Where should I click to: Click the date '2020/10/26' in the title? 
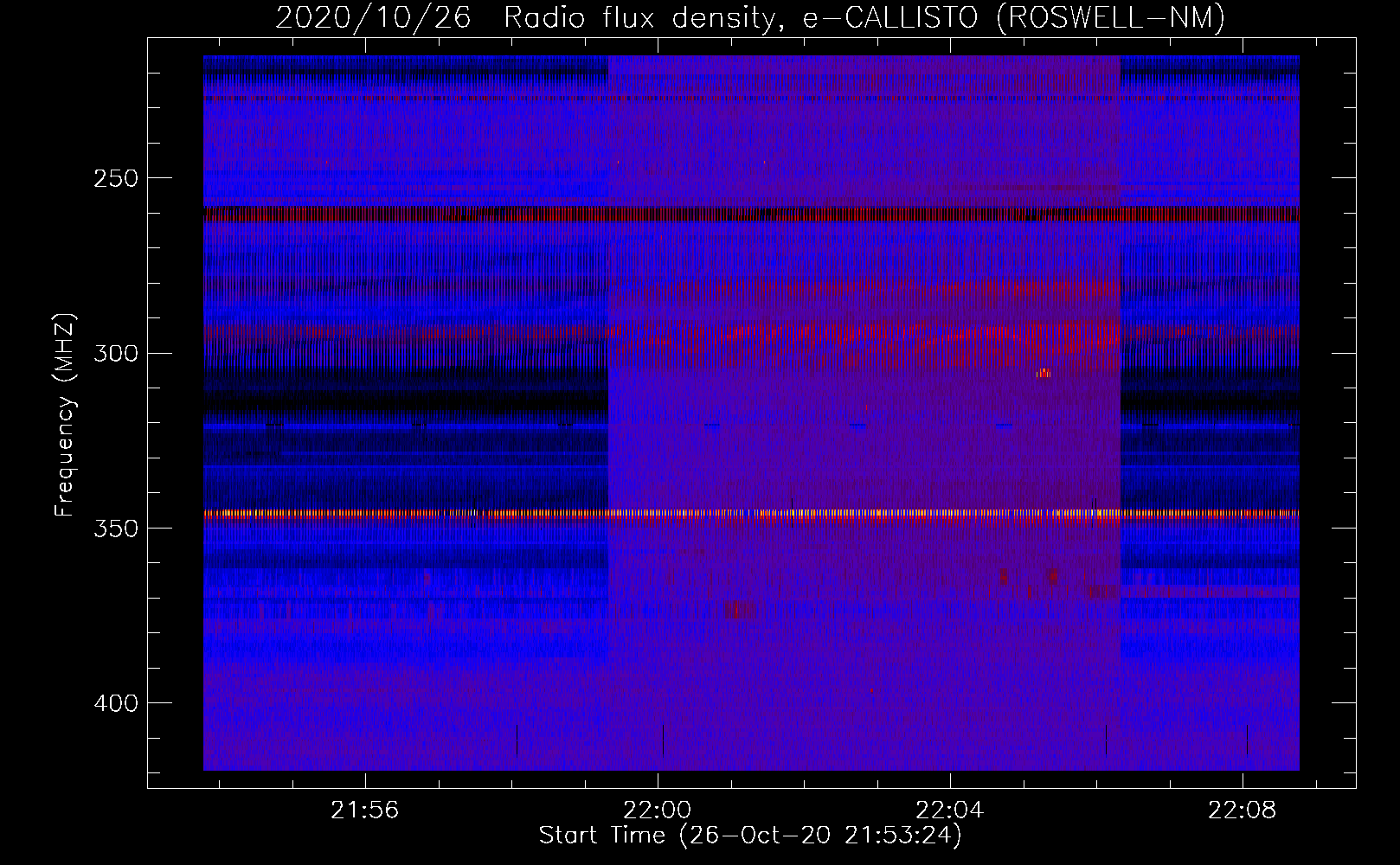[x=373, y=17]
